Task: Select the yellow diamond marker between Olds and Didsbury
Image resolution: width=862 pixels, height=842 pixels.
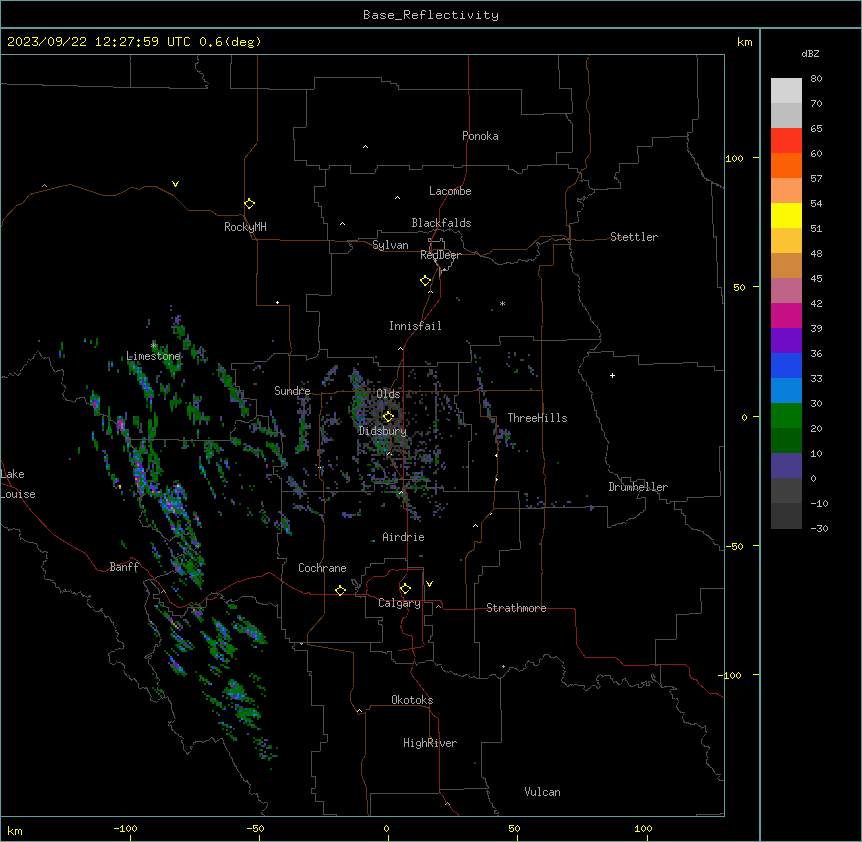Action: (388, 416)
